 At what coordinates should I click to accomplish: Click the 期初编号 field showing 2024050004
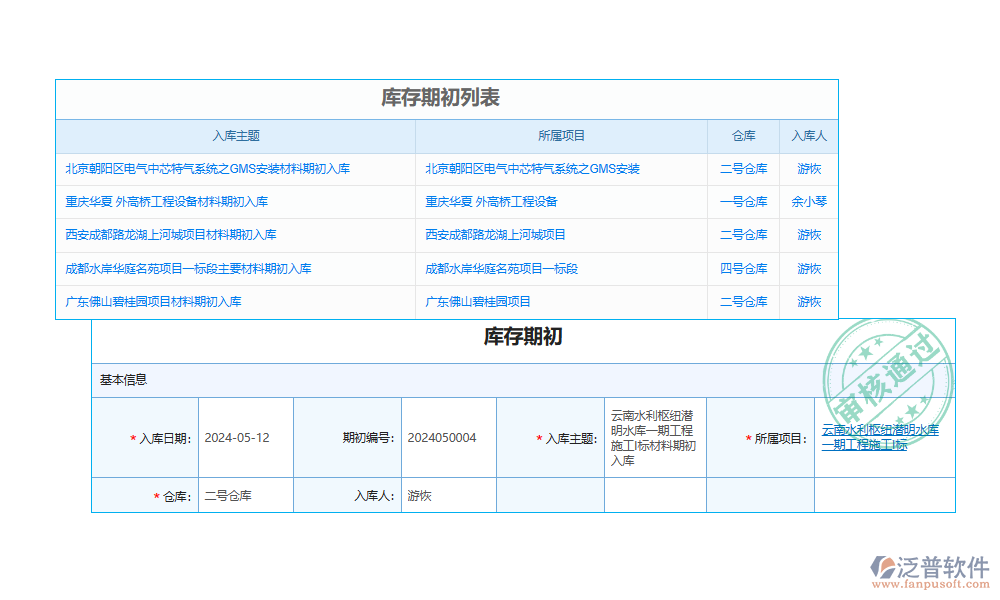[x=438, y=438]
